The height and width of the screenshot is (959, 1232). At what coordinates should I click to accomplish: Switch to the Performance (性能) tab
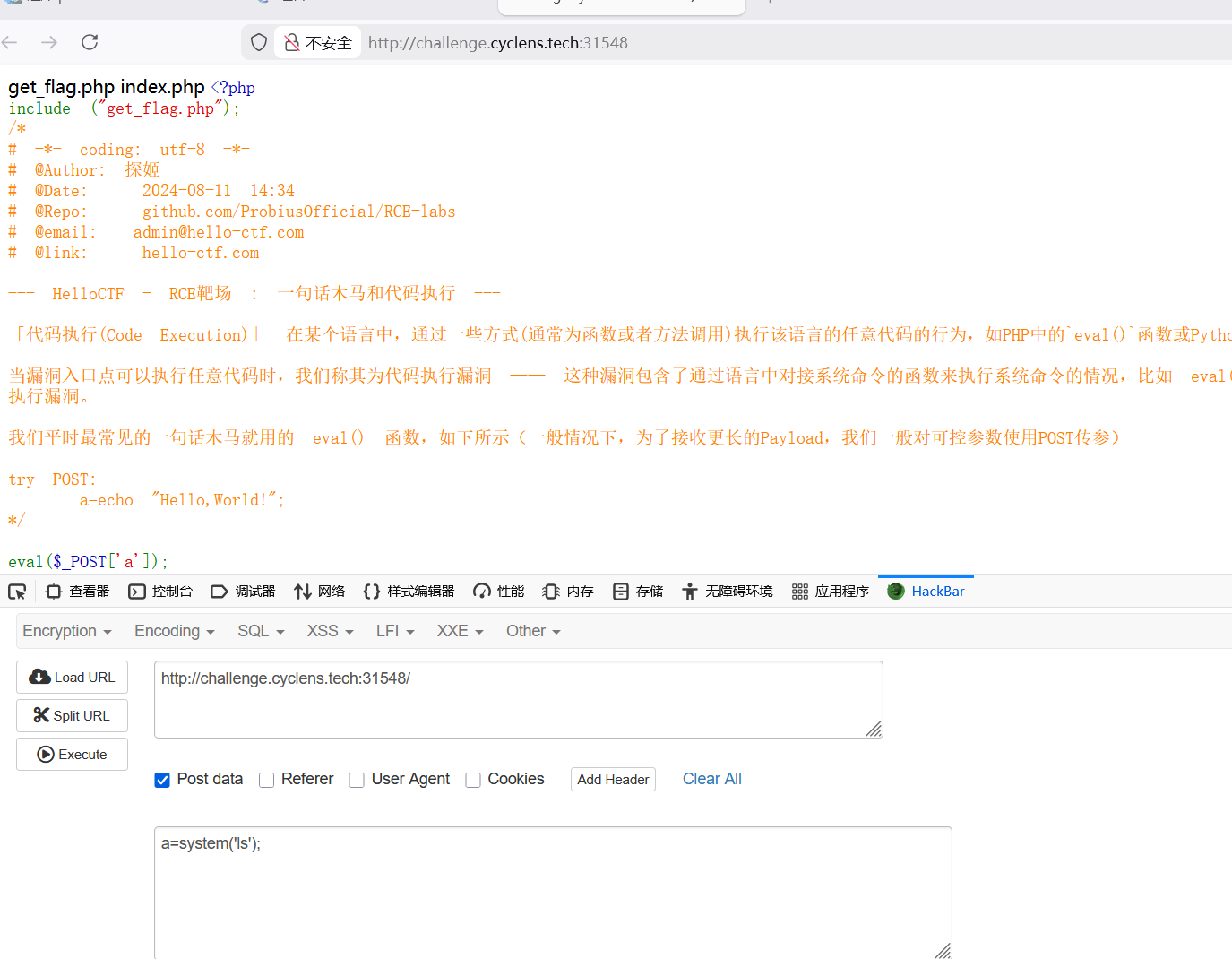tap(499, 592)
